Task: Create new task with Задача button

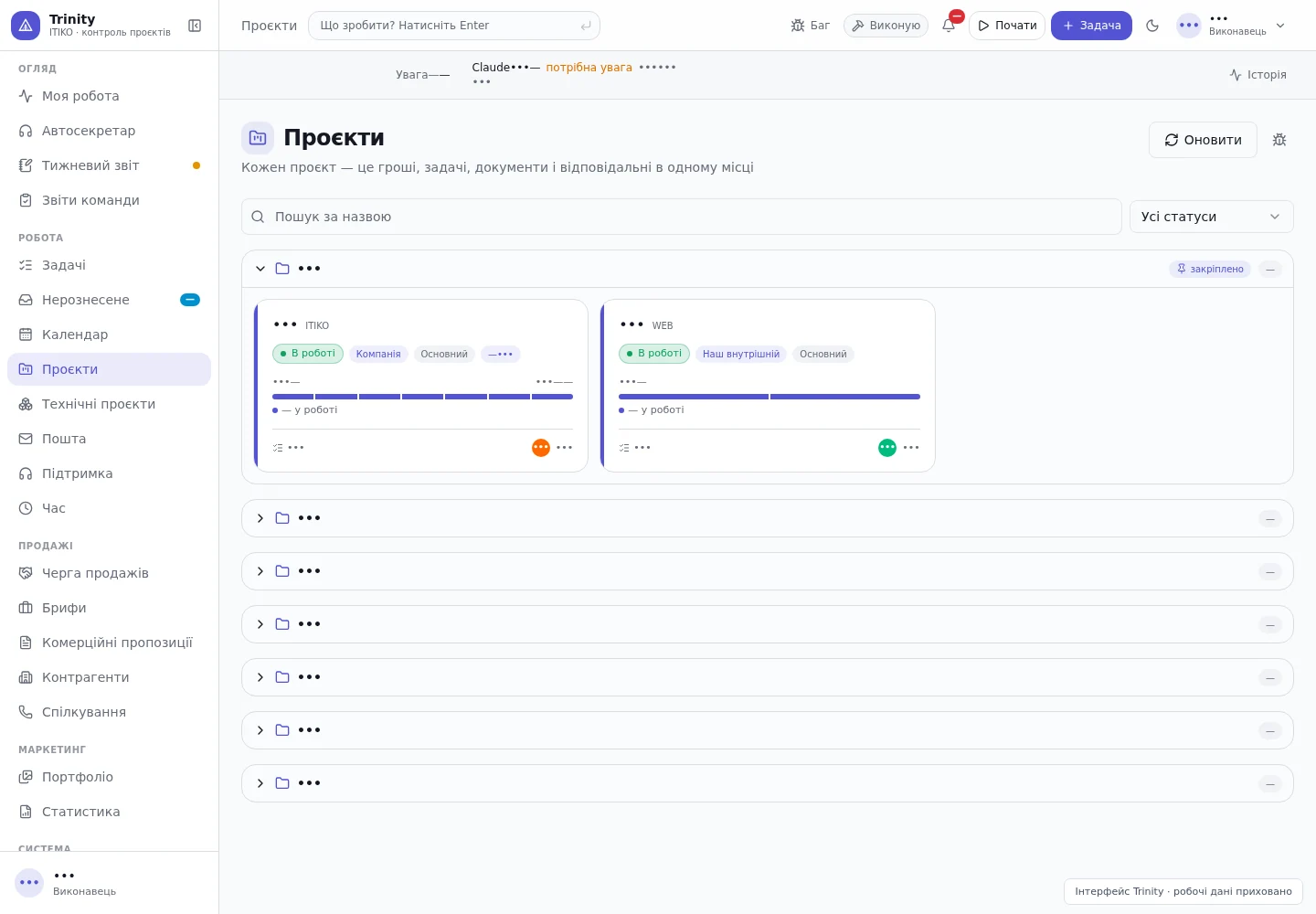Action: click(1091, 26)
